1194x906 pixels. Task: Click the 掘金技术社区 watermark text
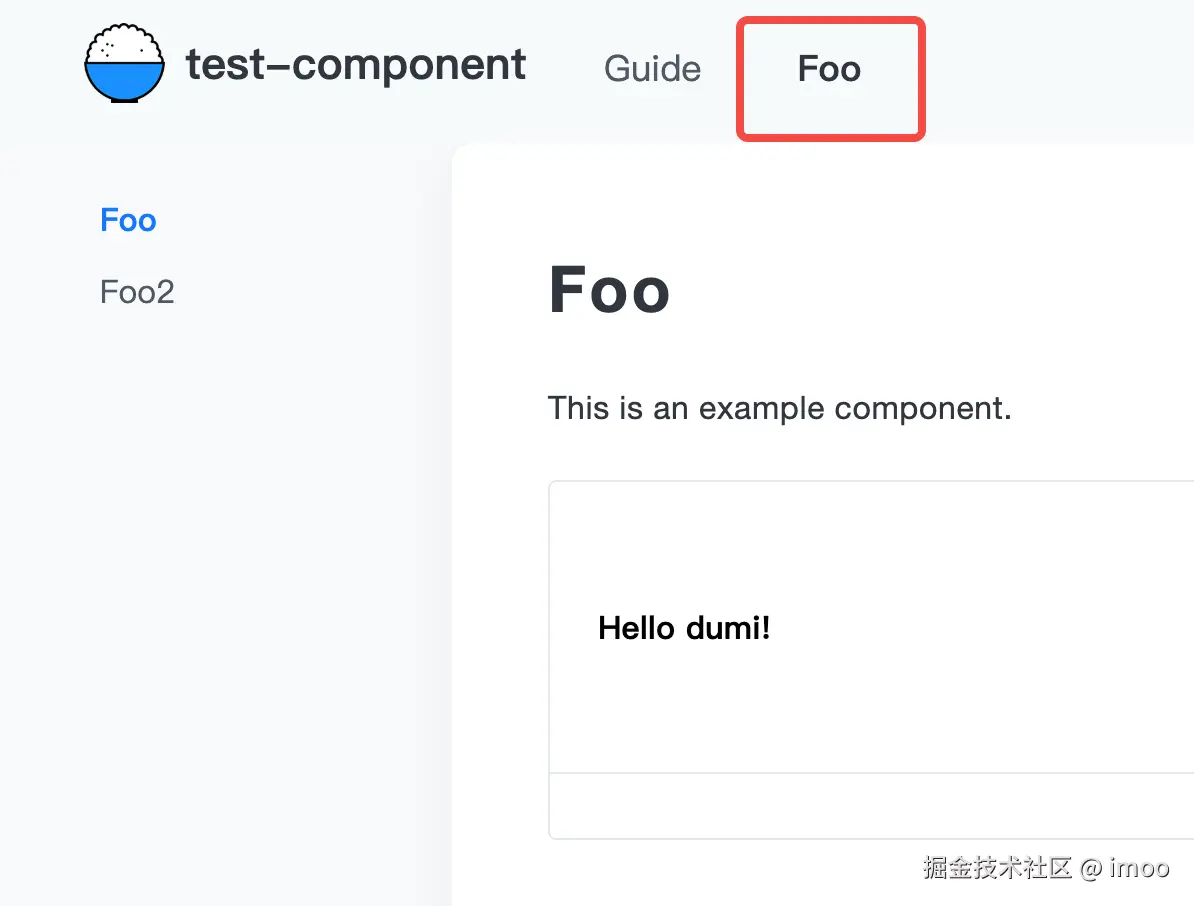point(996,867)
